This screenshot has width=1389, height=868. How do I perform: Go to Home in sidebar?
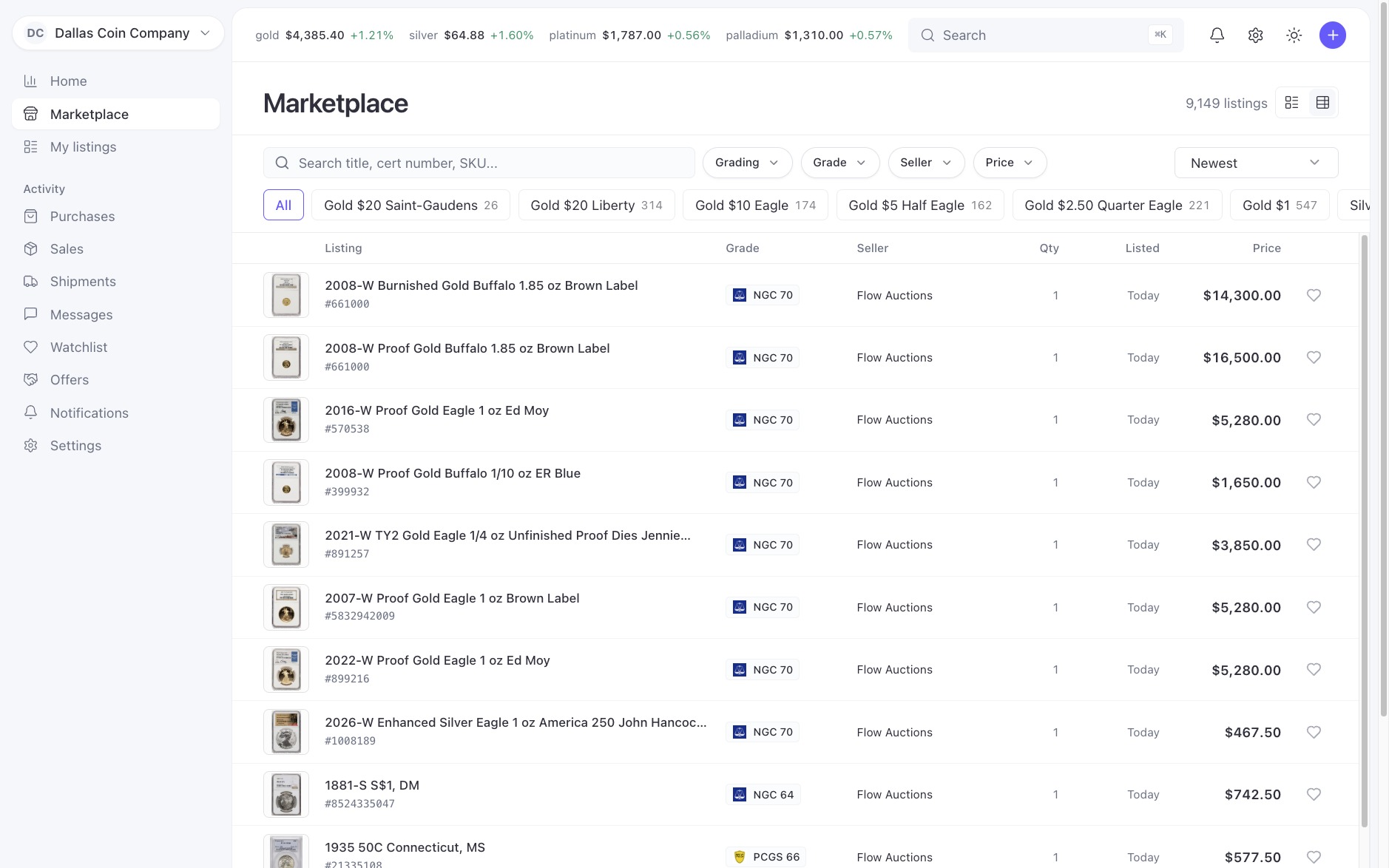[x=115, y=81]
